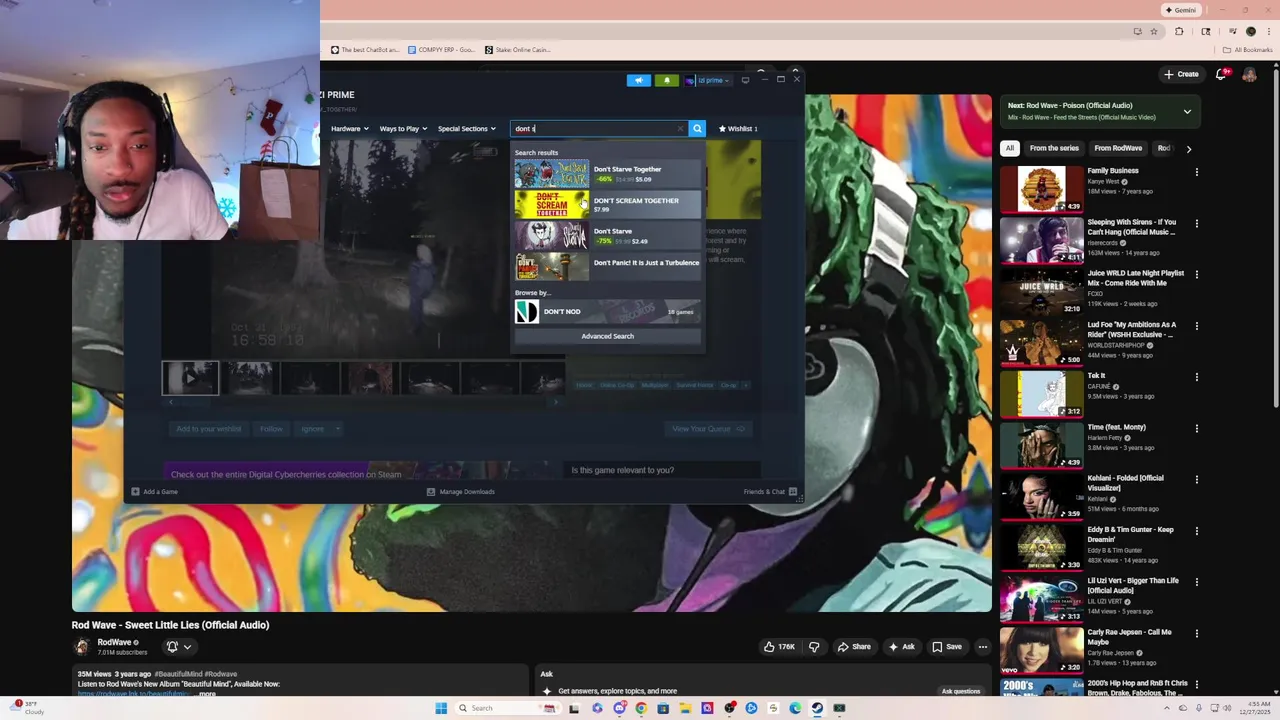Open Juice WRLD Late Night Playlist thumbnail
The height and width of the screenshot is (720, 1280).
pyautogui.click(x=1041, y=291)
